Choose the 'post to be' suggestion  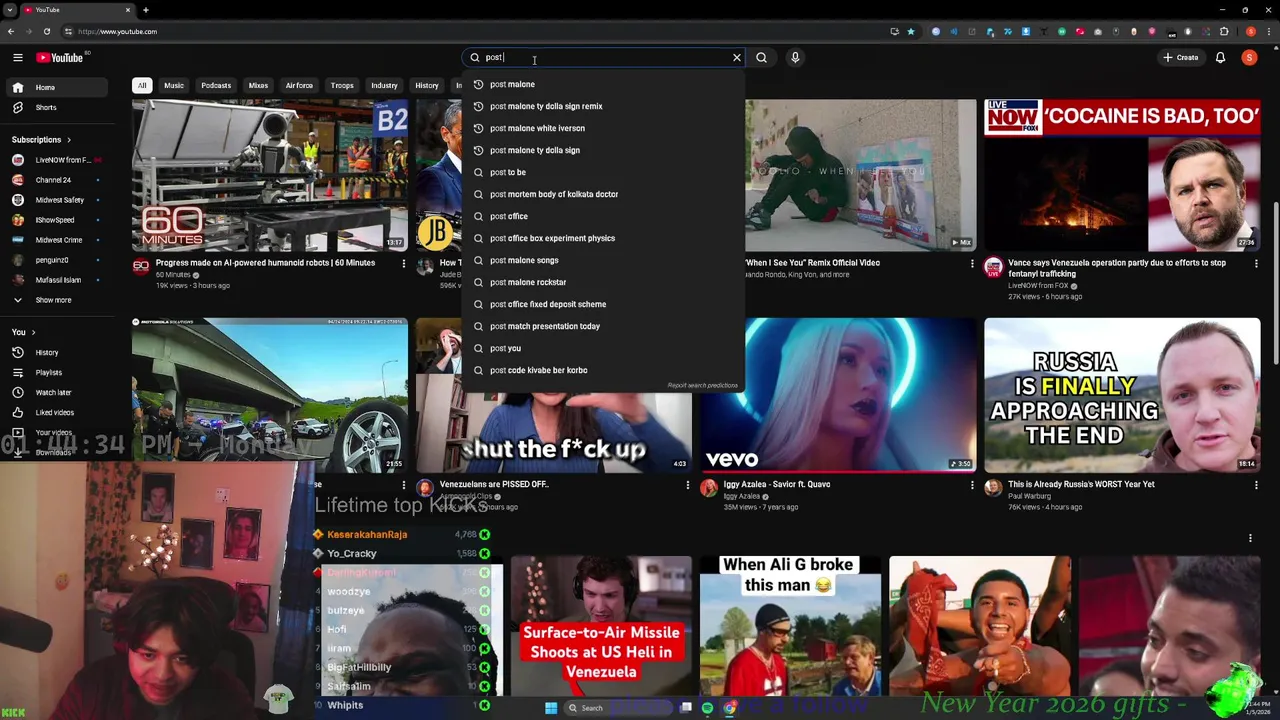[603, 172]
